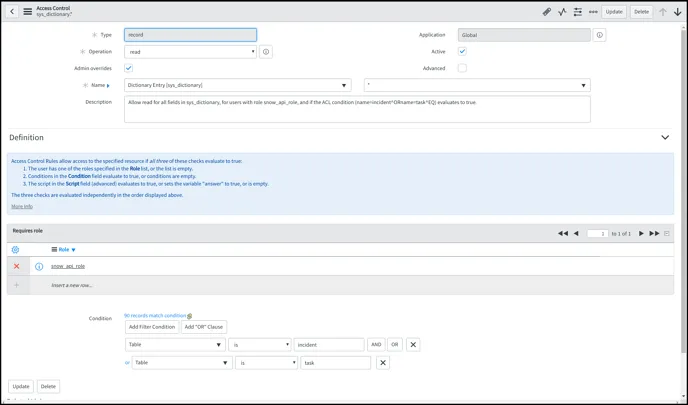
Task: Open the Role column menu icon
Action: coord(54,250)
